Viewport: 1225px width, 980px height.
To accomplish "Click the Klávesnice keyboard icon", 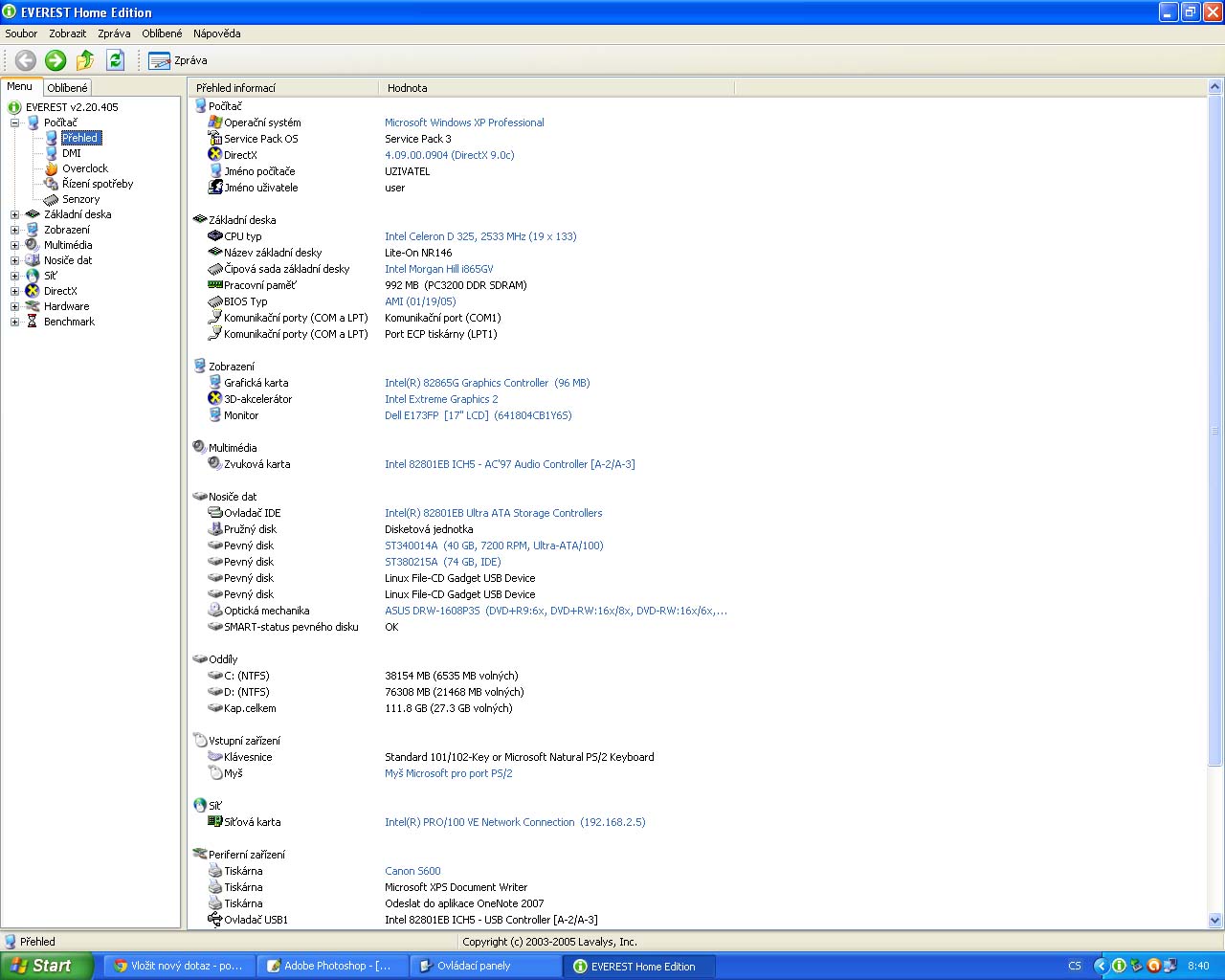I will tap(215, 757).
